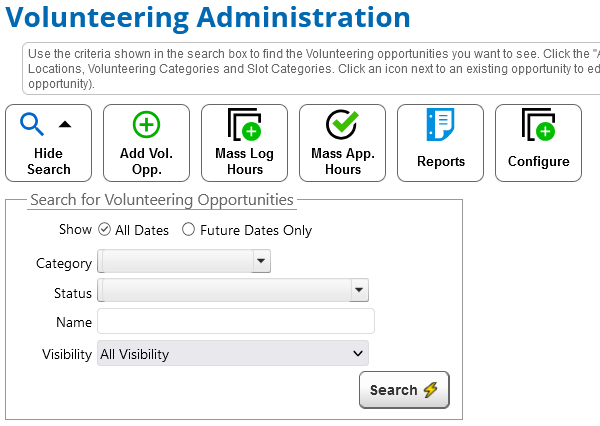Screen dimensions: 600x426
Task: Click the Reports button label
Action: [x=441, y=161]
